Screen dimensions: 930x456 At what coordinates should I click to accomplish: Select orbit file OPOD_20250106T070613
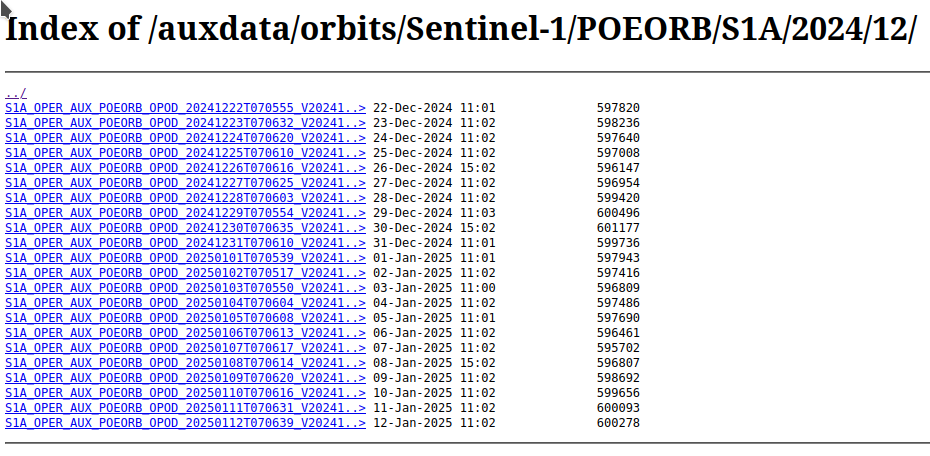[185, 333]
